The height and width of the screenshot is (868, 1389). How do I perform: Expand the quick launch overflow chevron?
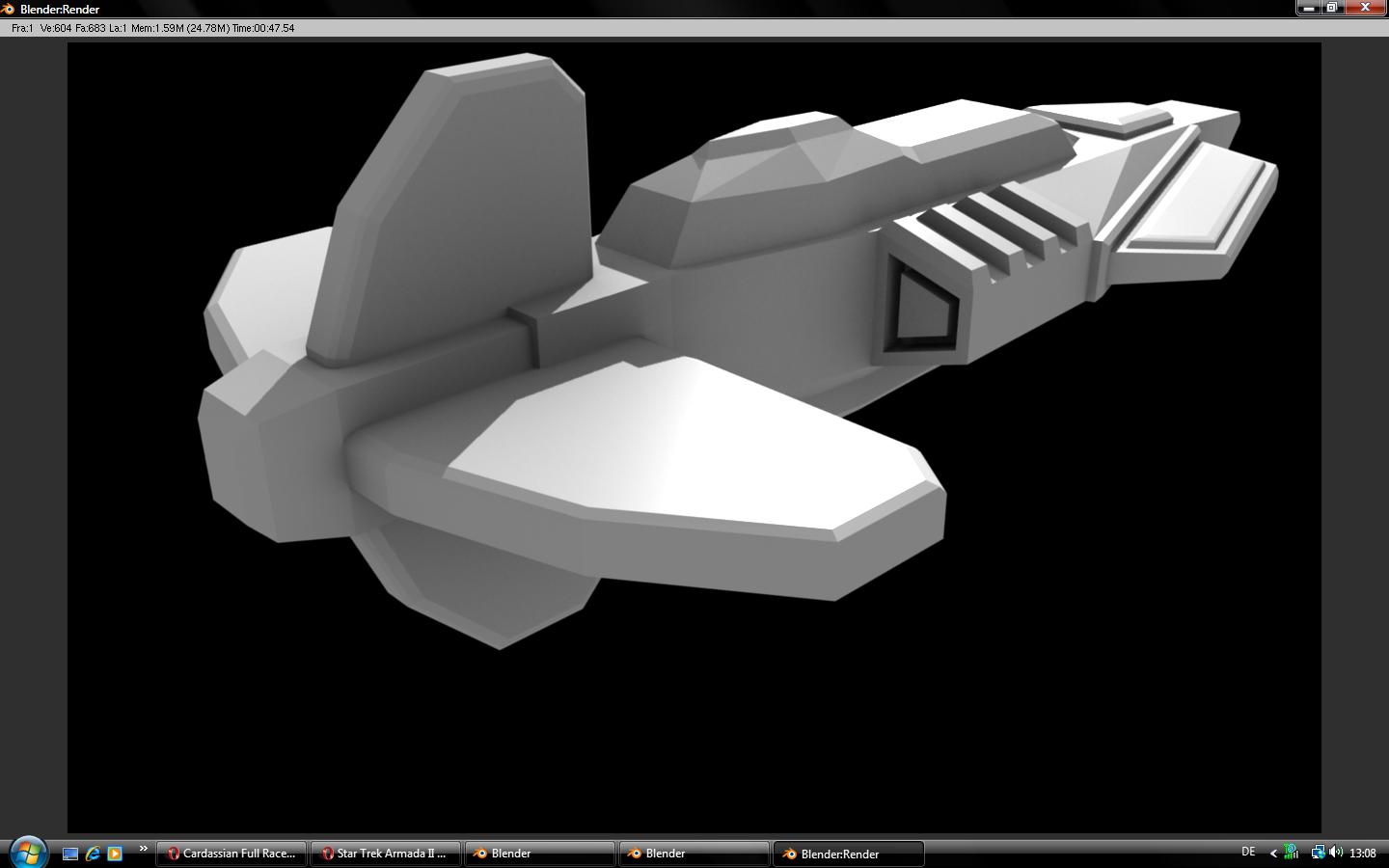[143, 849]
